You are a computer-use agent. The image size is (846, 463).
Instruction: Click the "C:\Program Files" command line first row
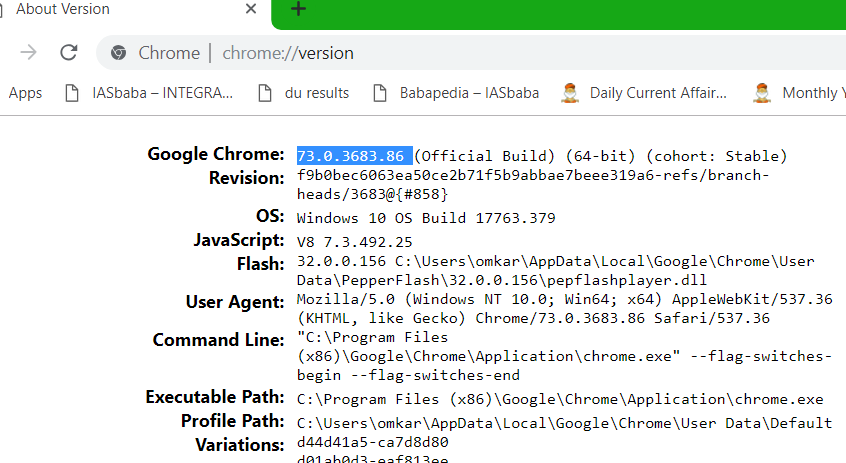click(372, 337)
